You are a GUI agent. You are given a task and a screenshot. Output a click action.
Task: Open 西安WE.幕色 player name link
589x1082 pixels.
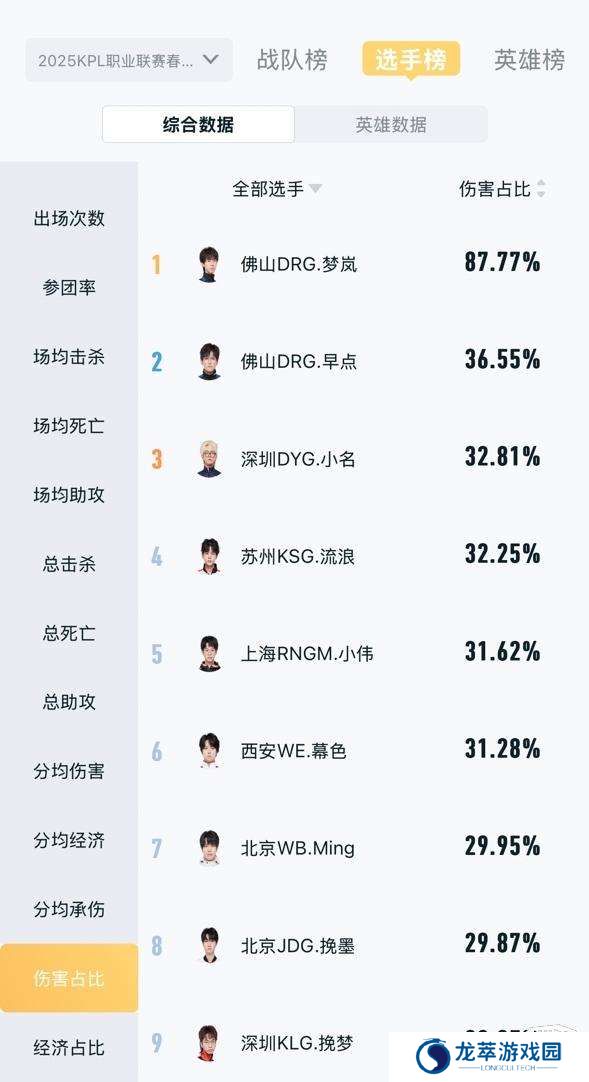pyautogui.click(x=293, y=751)
